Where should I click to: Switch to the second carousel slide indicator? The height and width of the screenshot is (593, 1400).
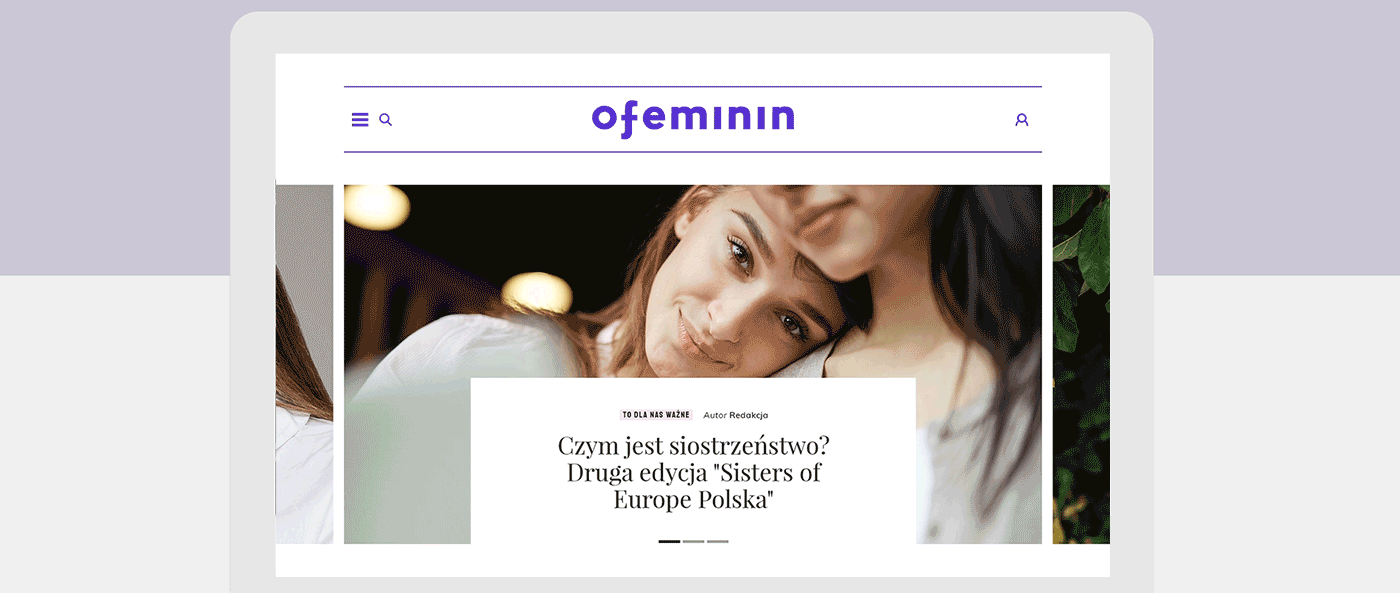coord(693,541)
